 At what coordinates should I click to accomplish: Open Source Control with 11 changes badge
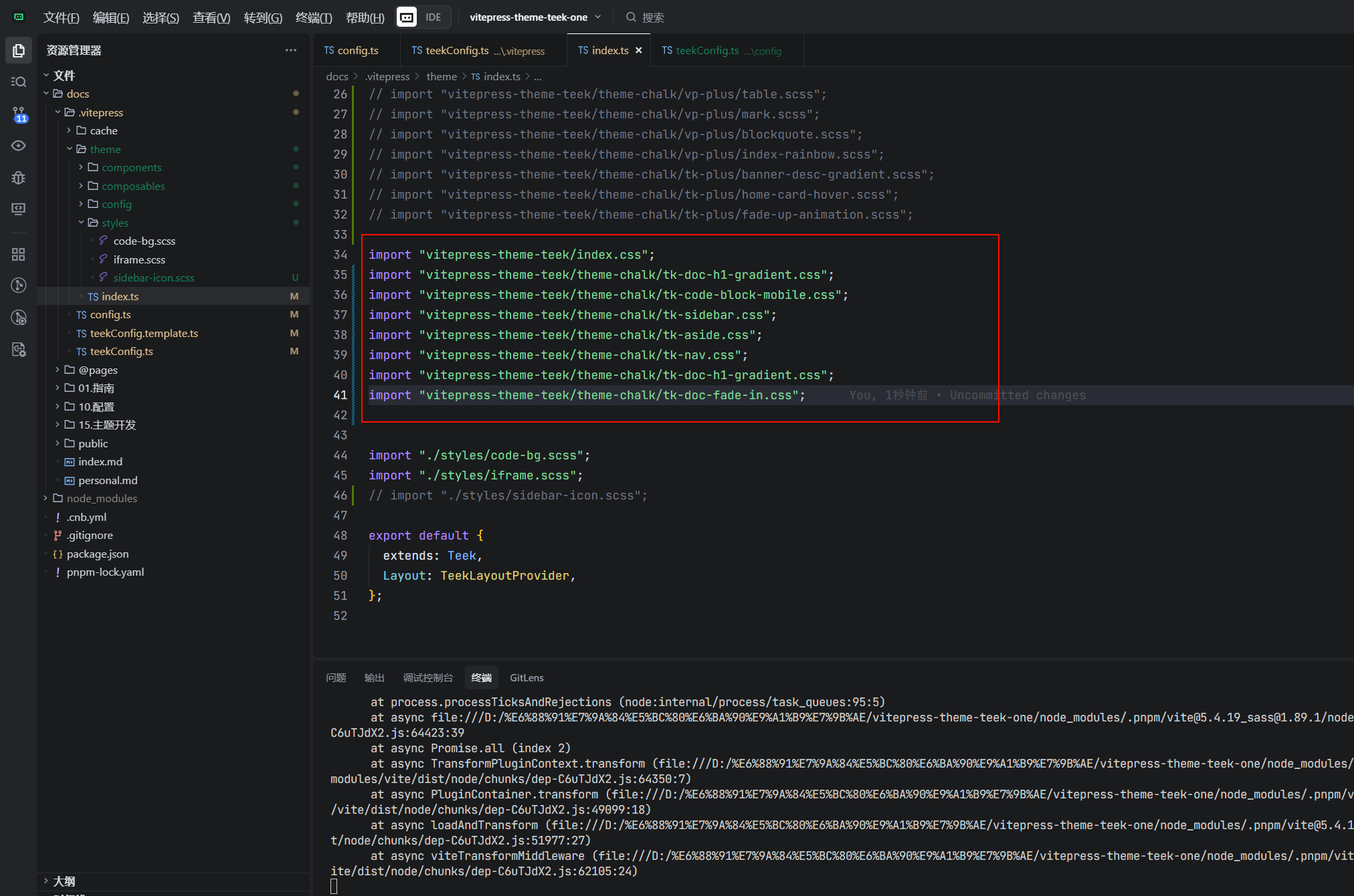click(x=19, y=114)
